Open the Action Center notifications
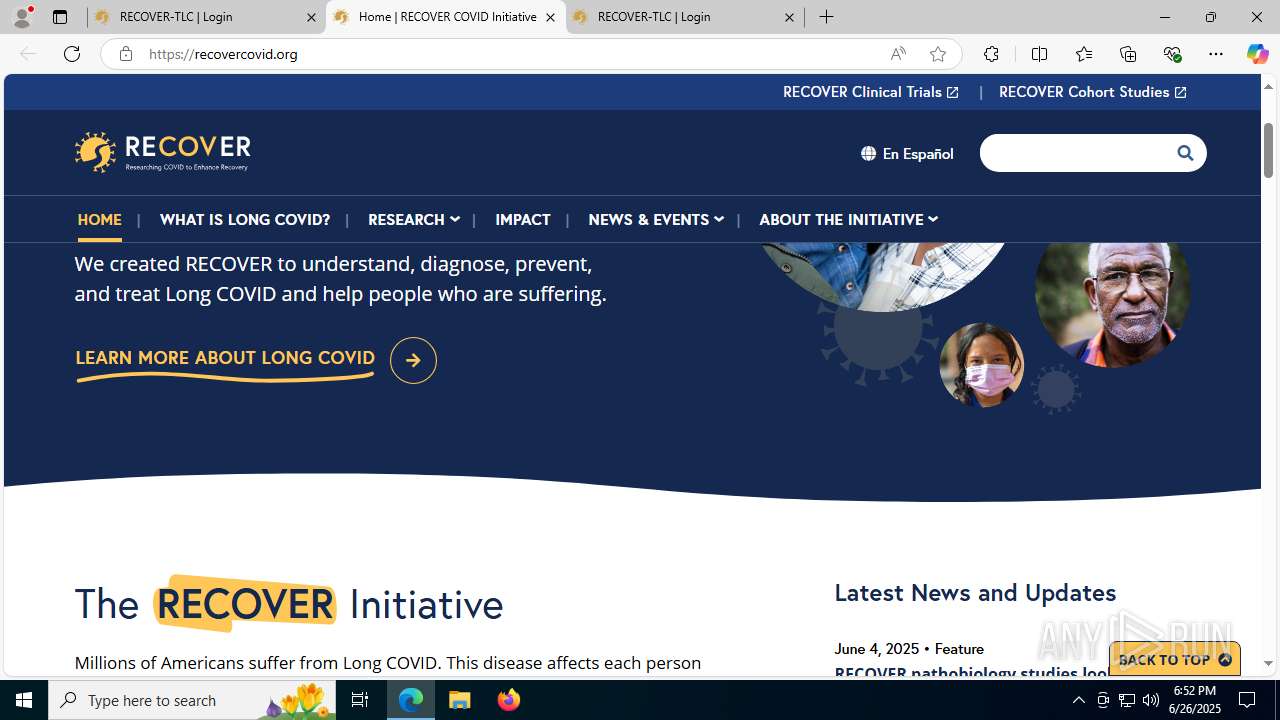The height and width of the screenshot is (720, 1280). 1248,700
